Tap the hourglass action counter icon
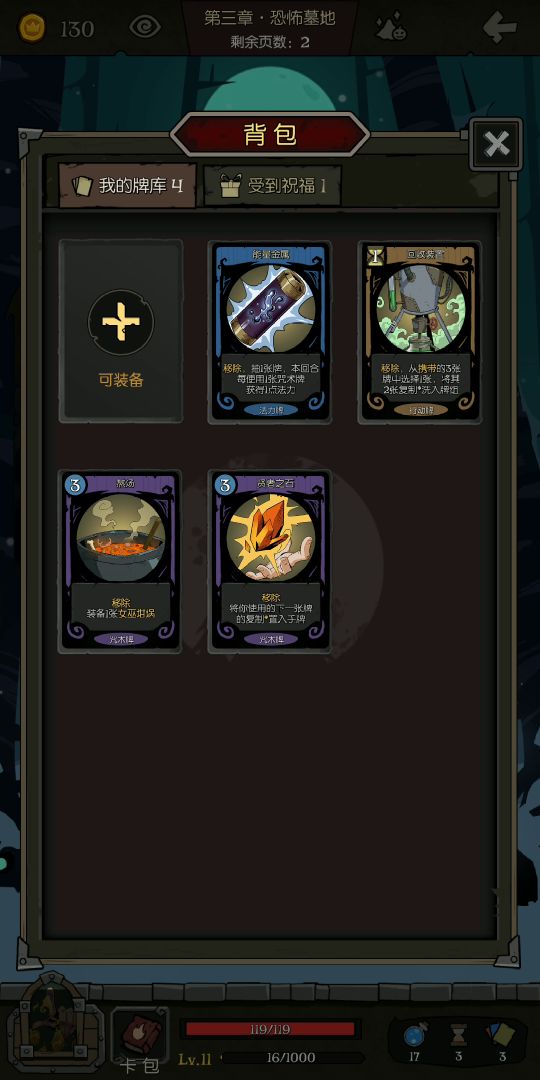Screen dimensions: 540x1080 point(458,1035)
